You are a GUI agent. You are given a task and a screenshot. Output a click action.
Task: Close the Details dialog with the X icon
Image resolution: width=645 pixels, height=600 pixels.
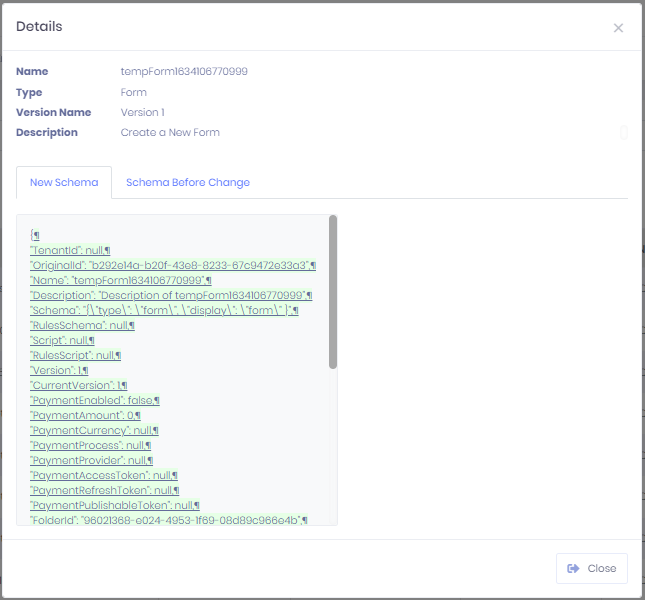click(618, 28)
